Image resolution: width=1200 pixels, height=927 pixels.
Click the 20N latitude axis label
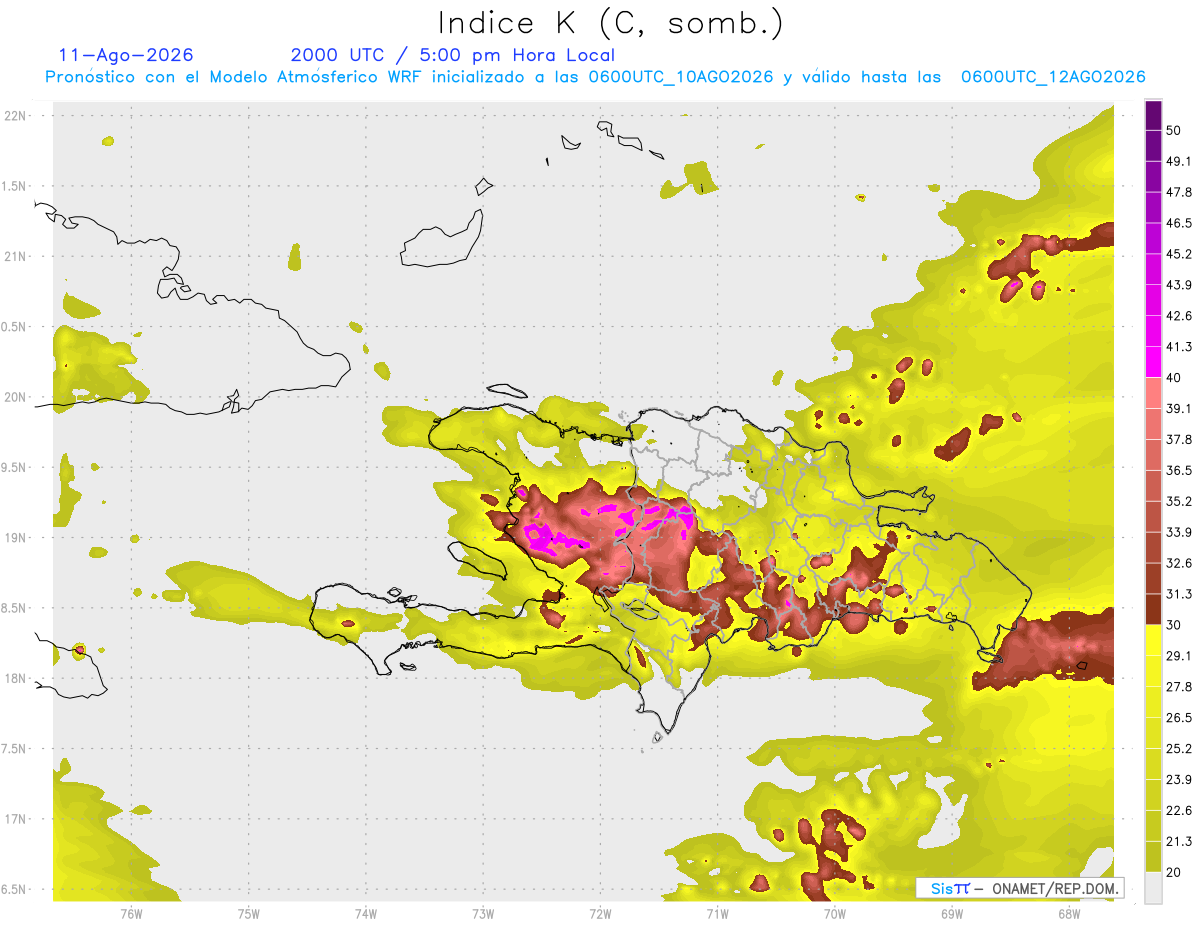point(16,397)
